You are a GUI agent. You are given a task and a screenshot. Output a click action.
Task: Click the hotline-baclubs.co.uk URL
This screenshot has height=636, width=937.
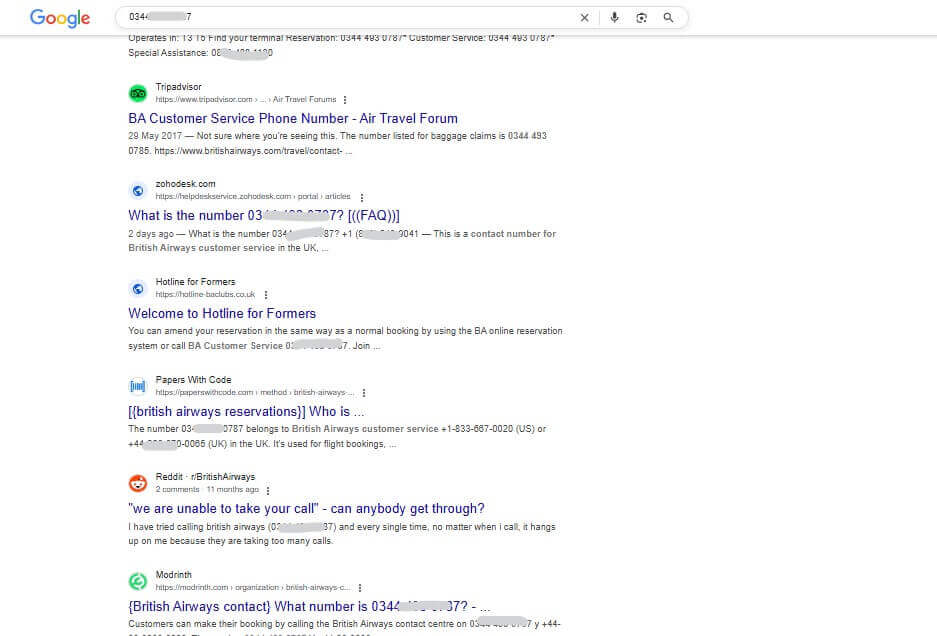pyautogui.click(x=205, y=294)
